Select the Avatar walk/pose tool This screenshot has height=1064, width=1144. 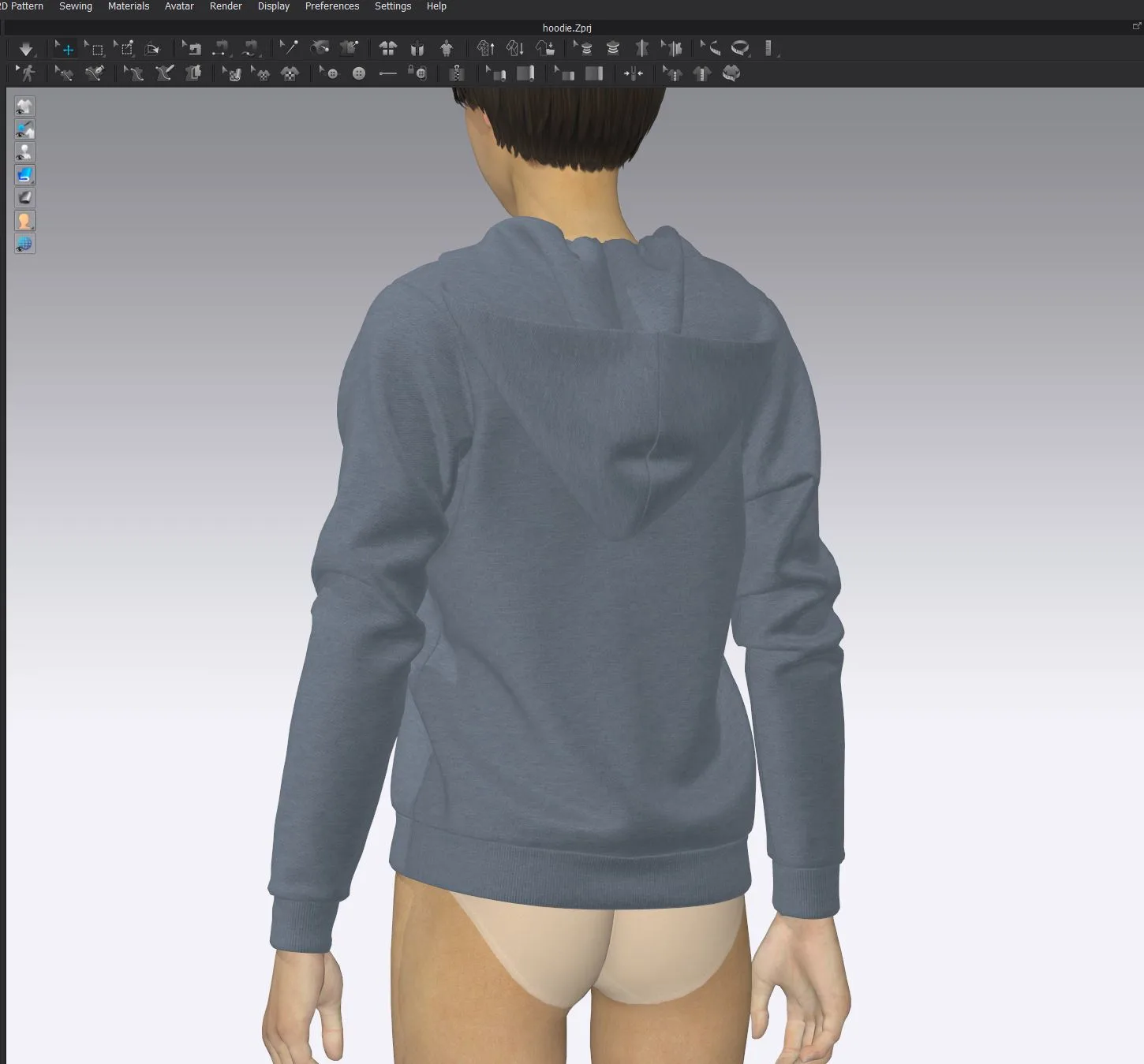pos(28,73)
